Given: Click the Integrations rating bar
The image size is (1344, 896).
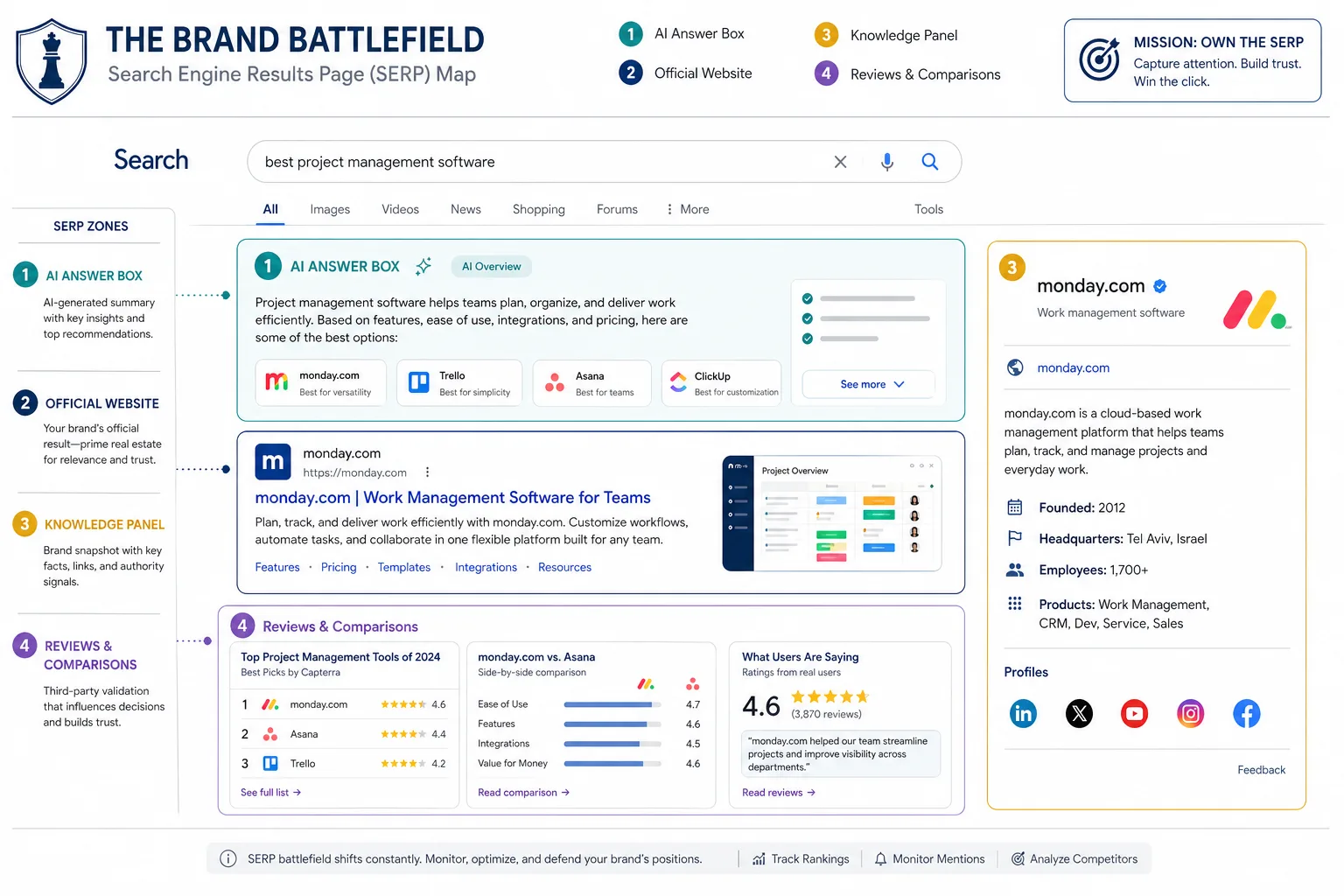Looking at the screenshot, I should 612,744.
